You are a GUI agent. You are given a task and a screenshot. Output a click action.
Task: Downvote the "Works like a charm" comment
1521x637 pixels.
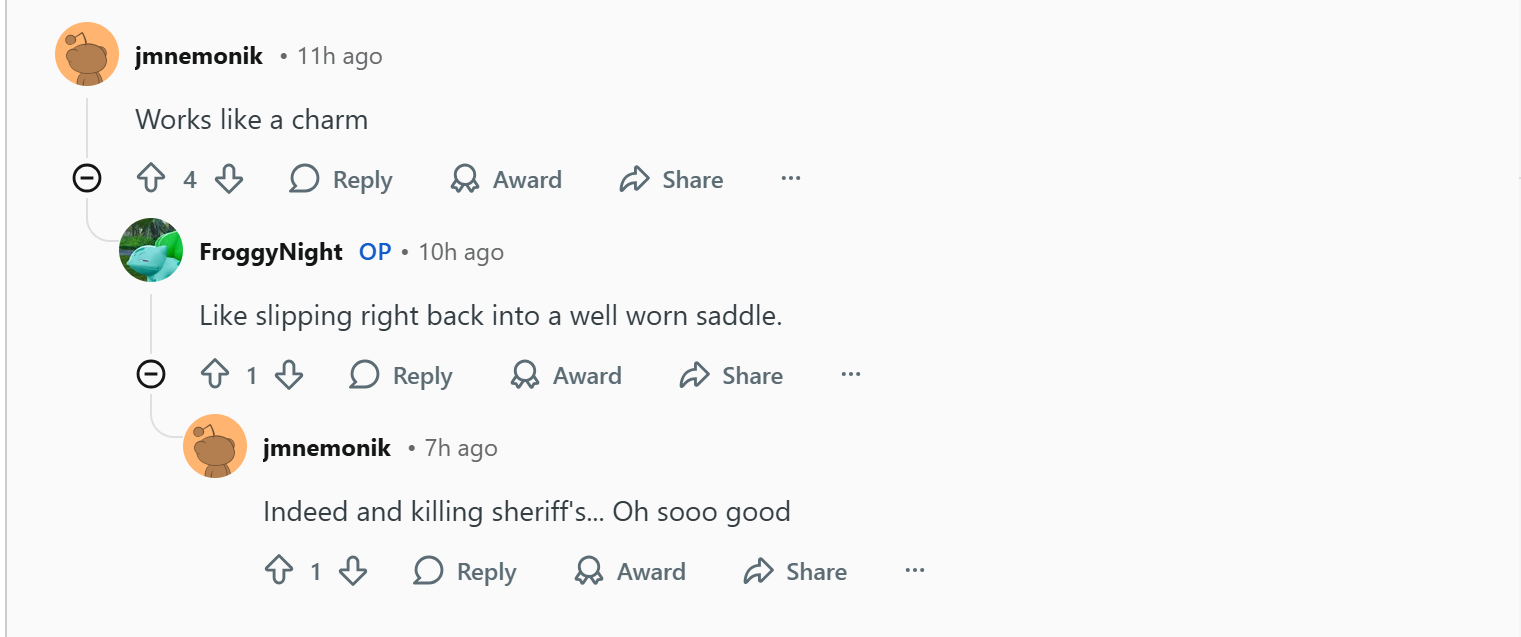(229, 180)
